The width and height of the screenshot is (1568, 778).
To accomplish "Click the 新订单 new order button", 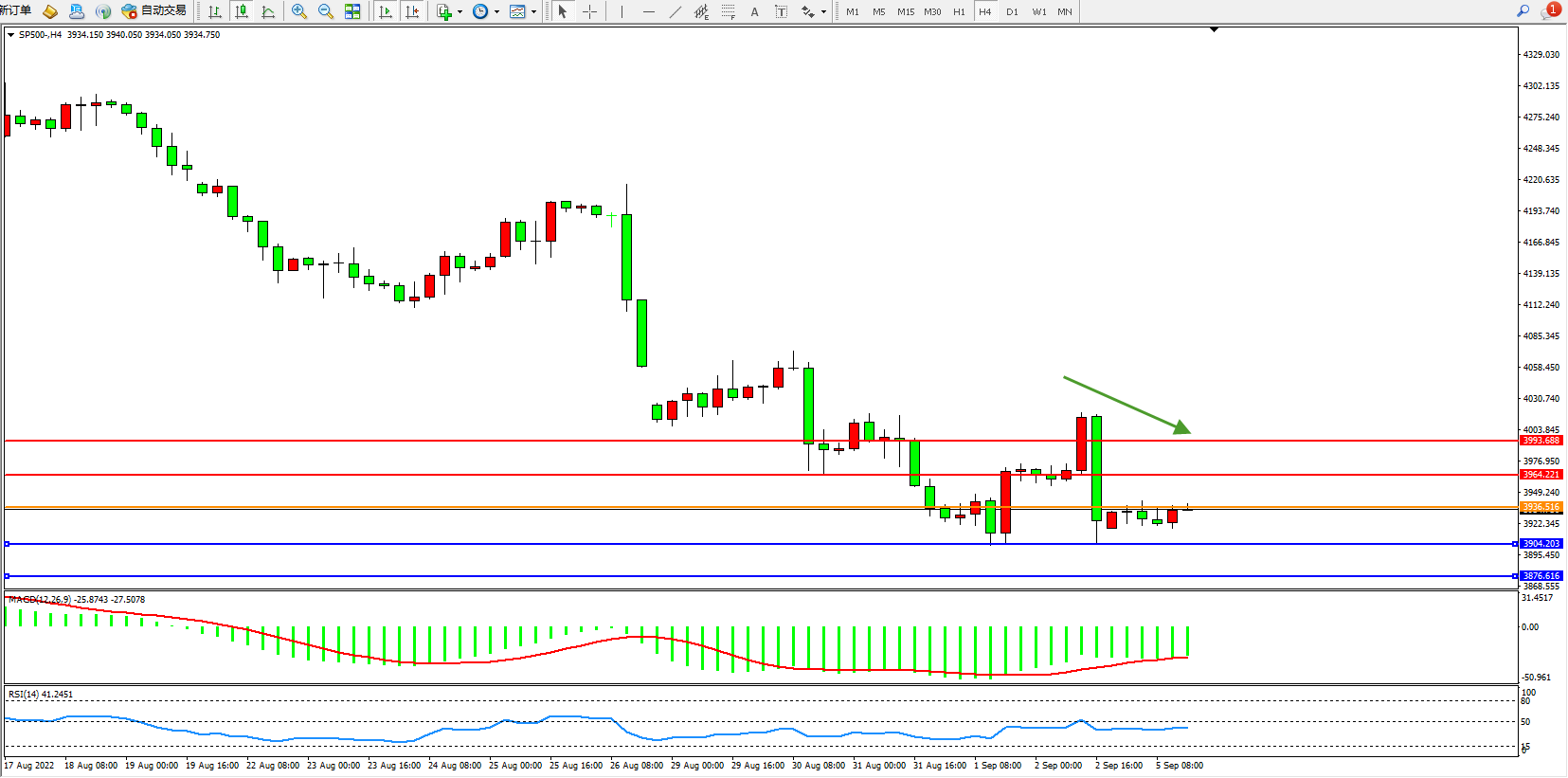I will point(16,10).
